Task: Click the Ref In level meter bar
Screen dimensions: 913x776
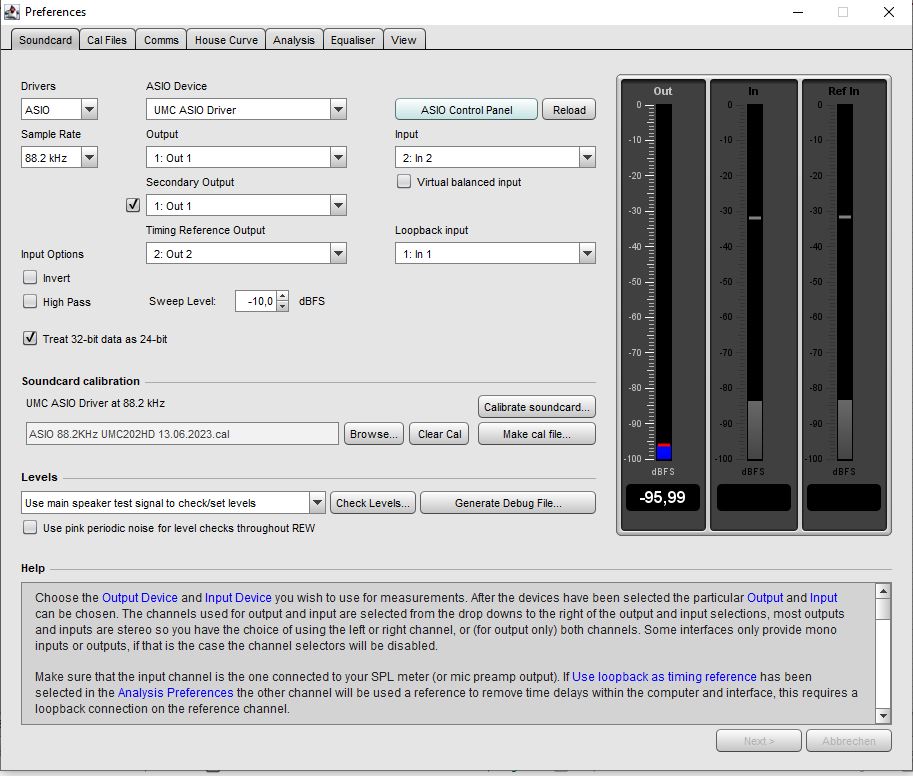Action: click(x=845, y=282)
